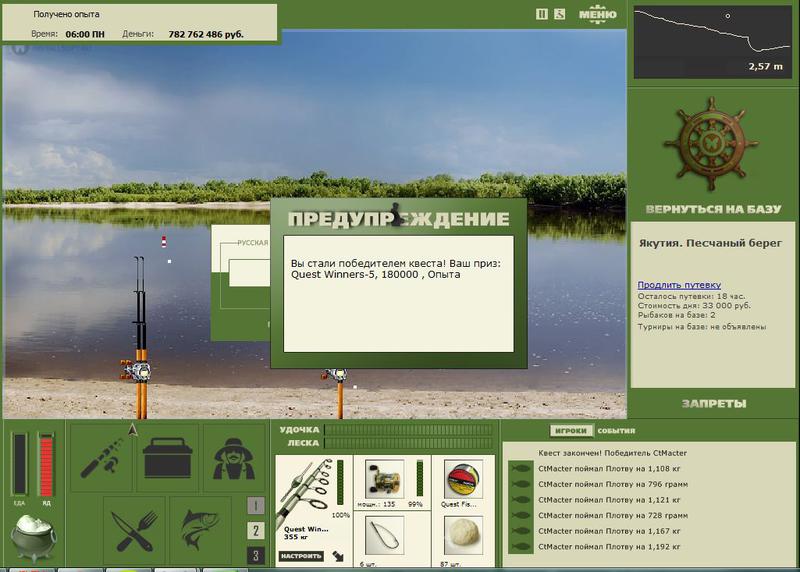Viewport: 800px width, 572px height.
Task: Click 'Квест закончен! Победитель CtMacter' entry
Action: pyautogui.click(x=612, y=453)
